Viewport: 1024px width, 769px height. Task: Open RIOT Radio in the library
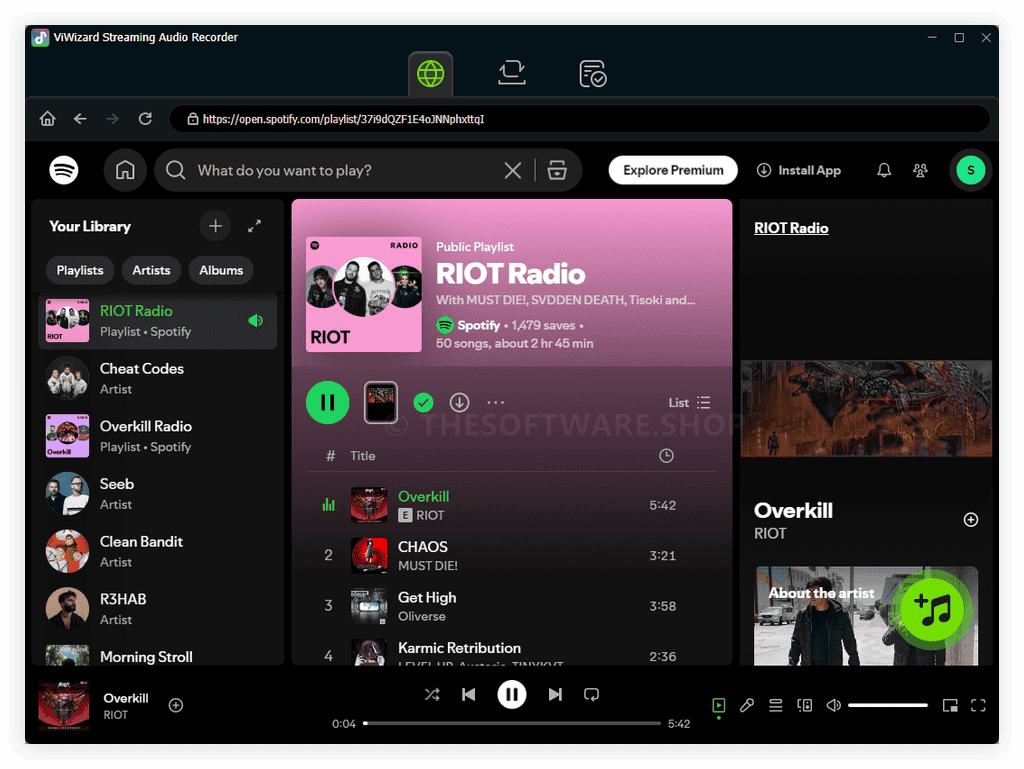pos(157,321)
